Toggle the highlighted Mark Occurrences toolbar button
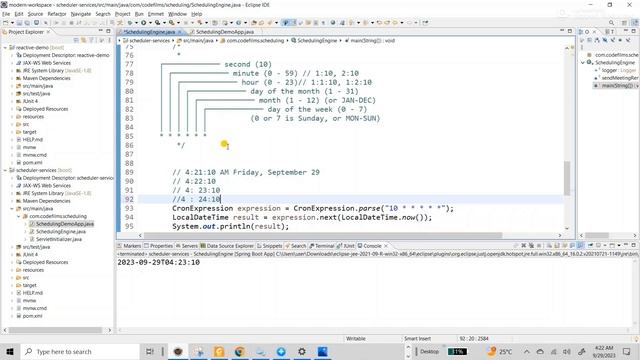Viewport: 640px width, 360px height. pos(286,23)
